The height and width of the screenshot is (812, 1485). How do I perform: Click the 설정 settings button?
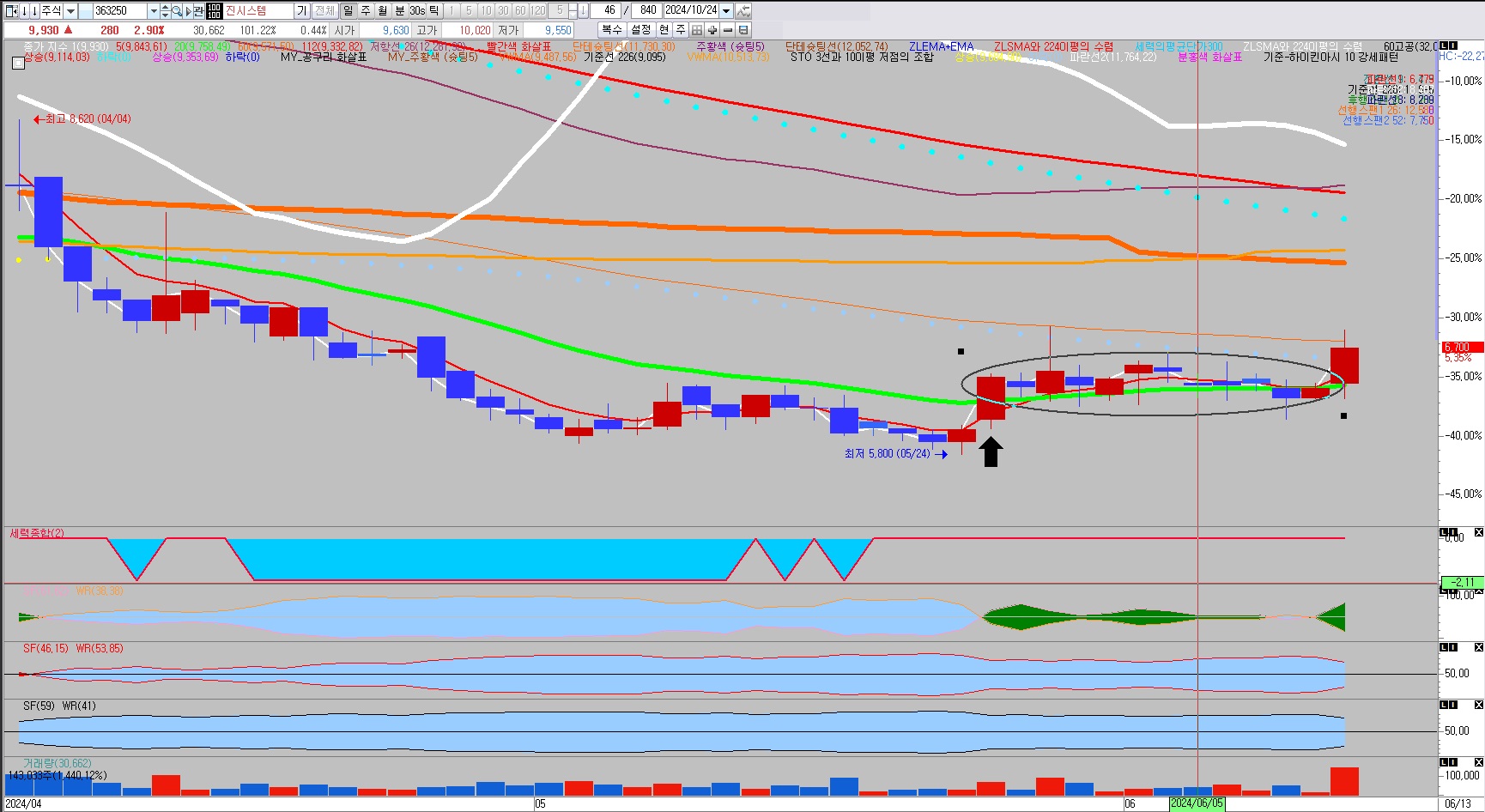[x=641, y=30]
